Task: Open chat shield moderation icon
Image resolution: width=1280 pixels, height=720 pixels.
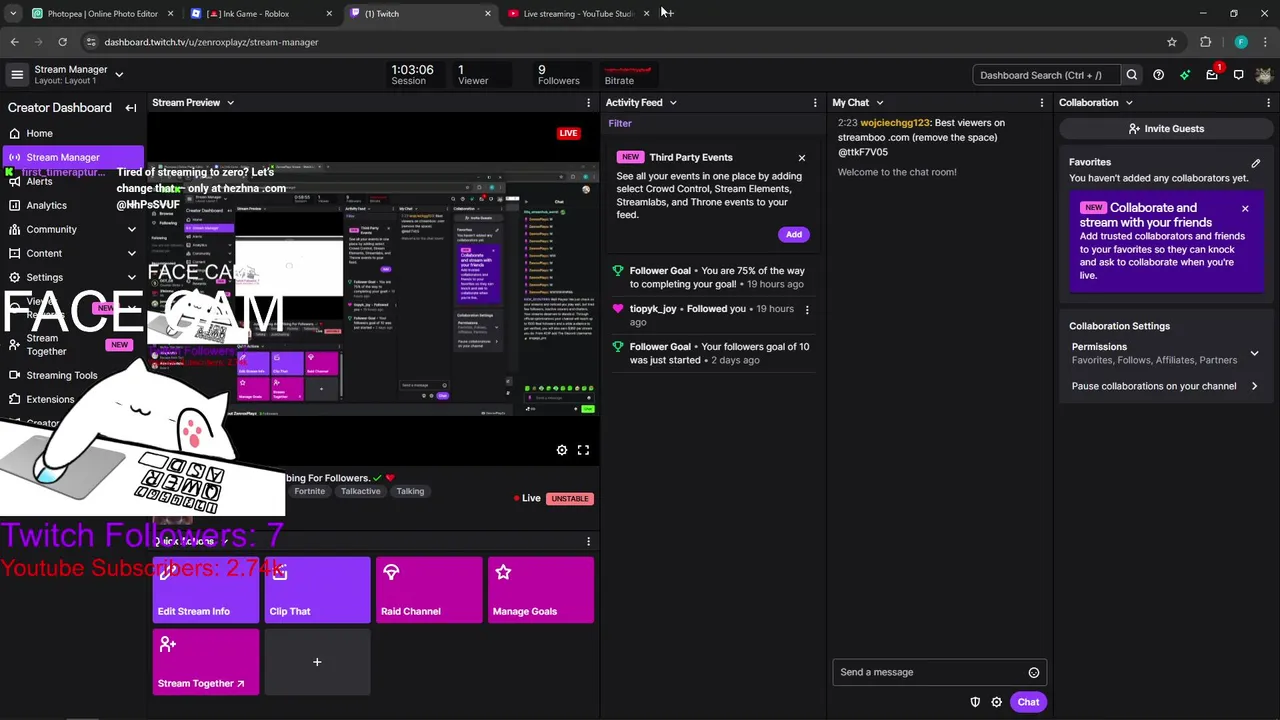Action: tap(975, 702)
